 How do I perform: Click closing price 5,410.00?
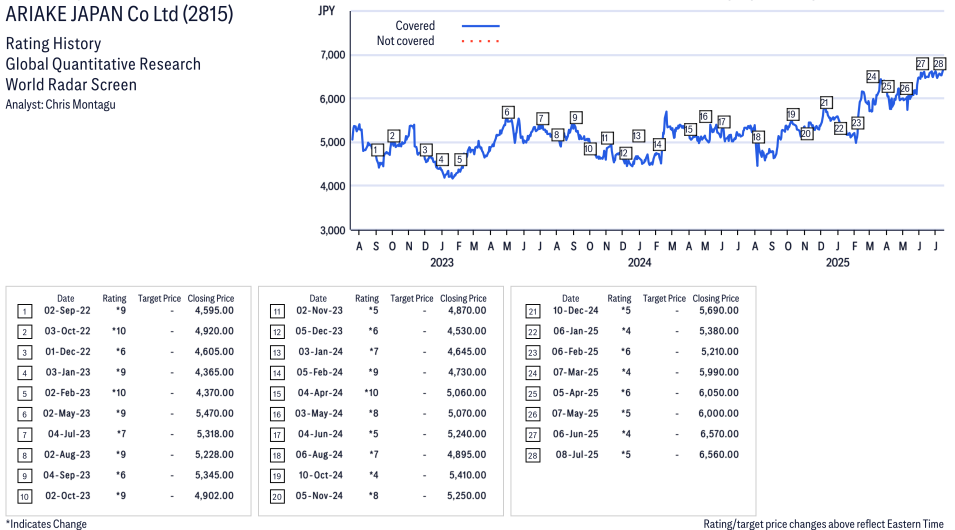coord(468,475)
